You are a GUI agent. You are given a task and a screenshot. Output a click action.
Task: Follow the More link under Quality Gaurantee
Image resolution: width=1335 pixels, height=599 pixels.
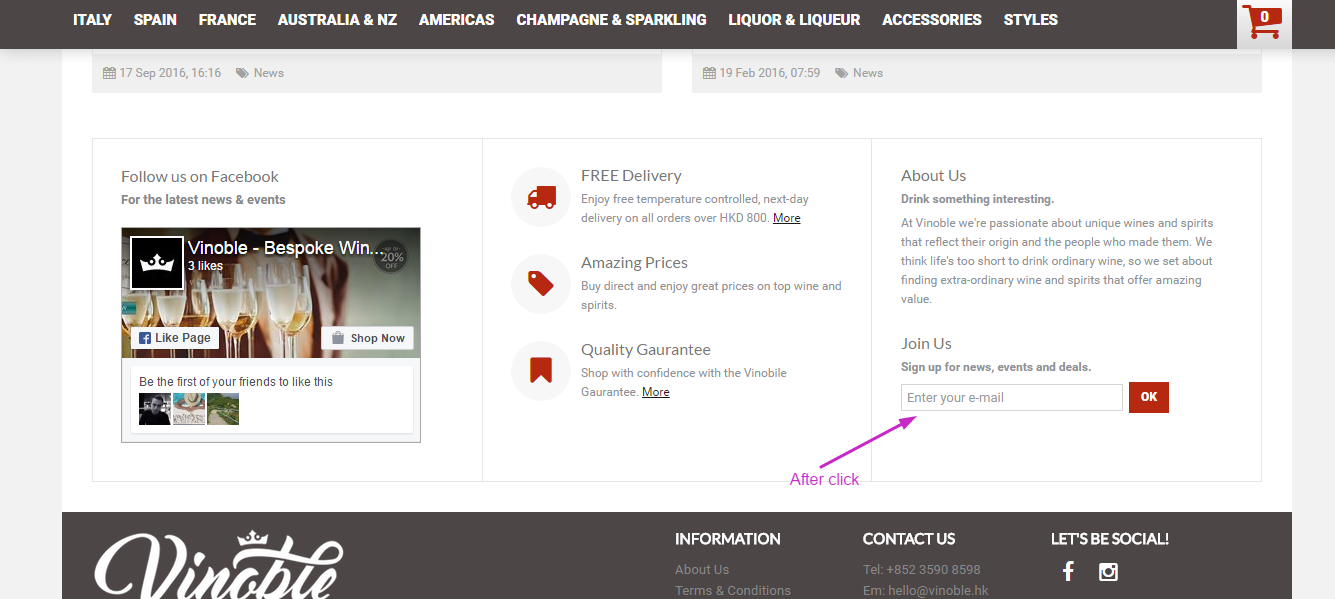coord(656,392)
